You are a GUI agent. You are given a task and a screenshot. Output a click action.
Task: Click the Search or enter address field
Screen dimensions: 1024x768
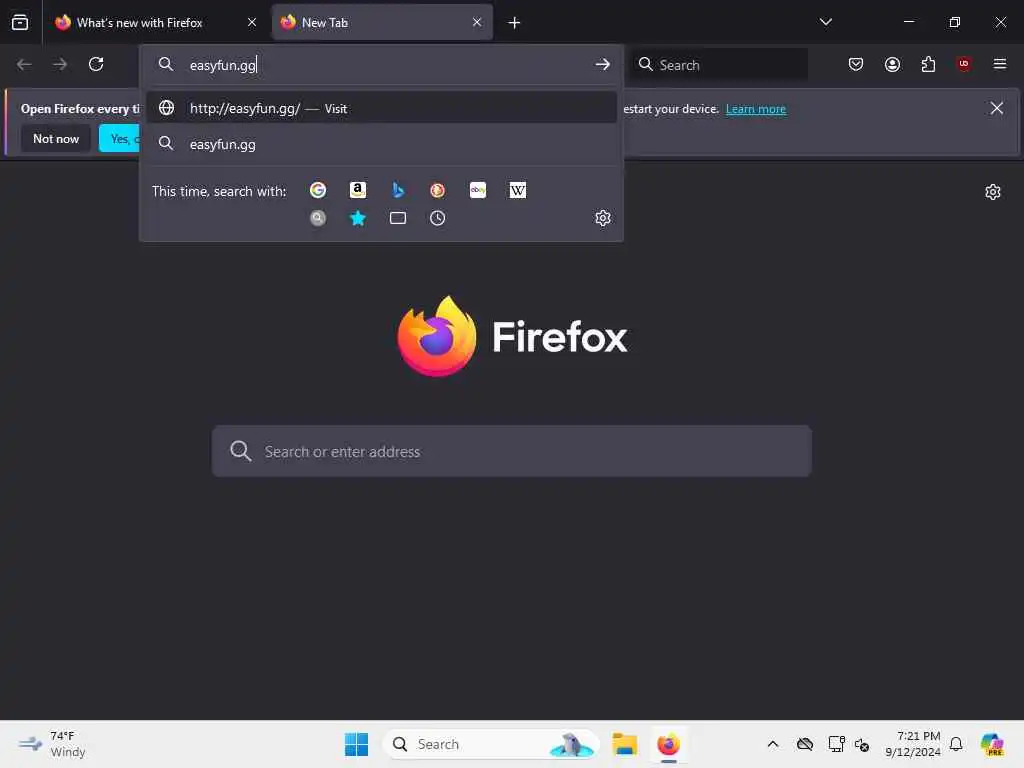(x=512, y=451)
